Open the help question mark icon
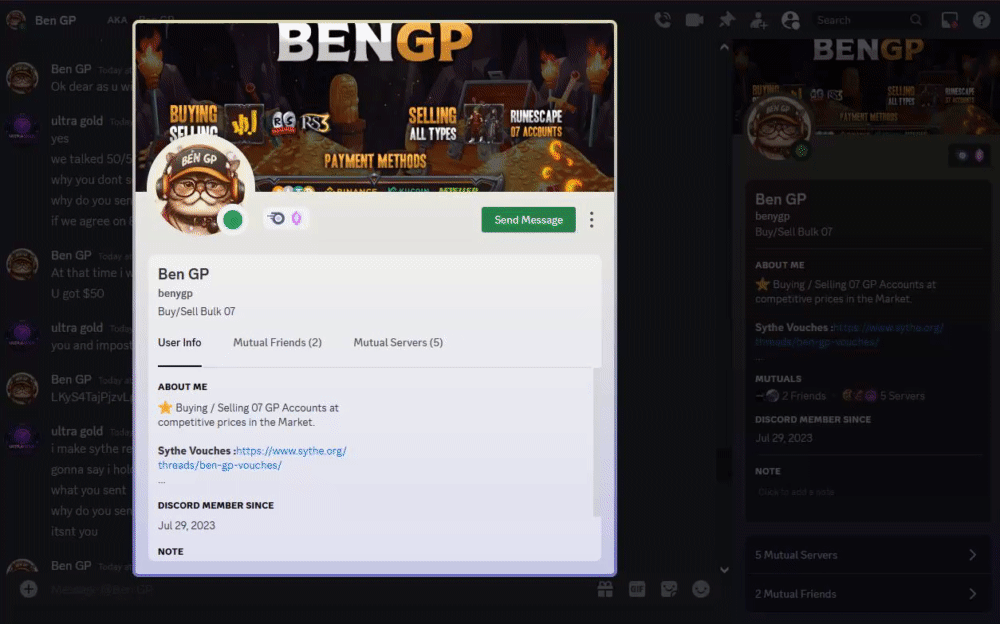 pyautogui.click(x=981, y=20)
